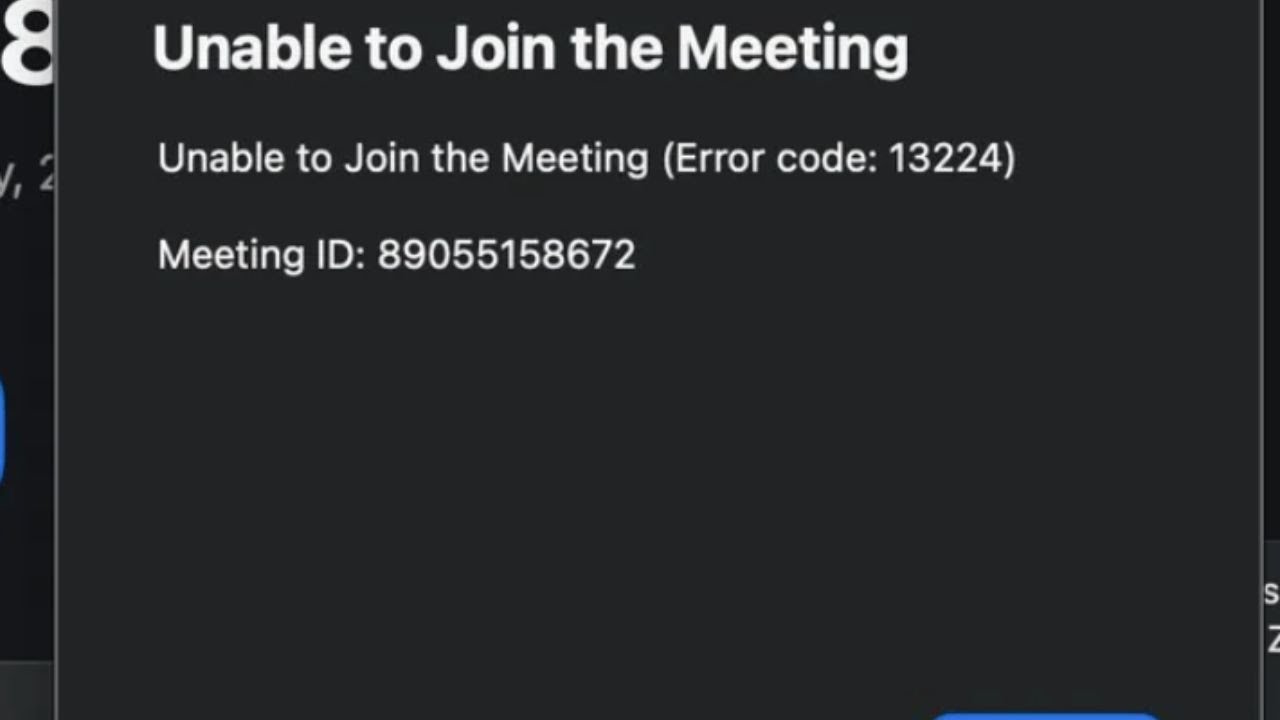
Task: Click the meeting ID number 89055158672
Action: pyautogui.click(x=506, y=254)
